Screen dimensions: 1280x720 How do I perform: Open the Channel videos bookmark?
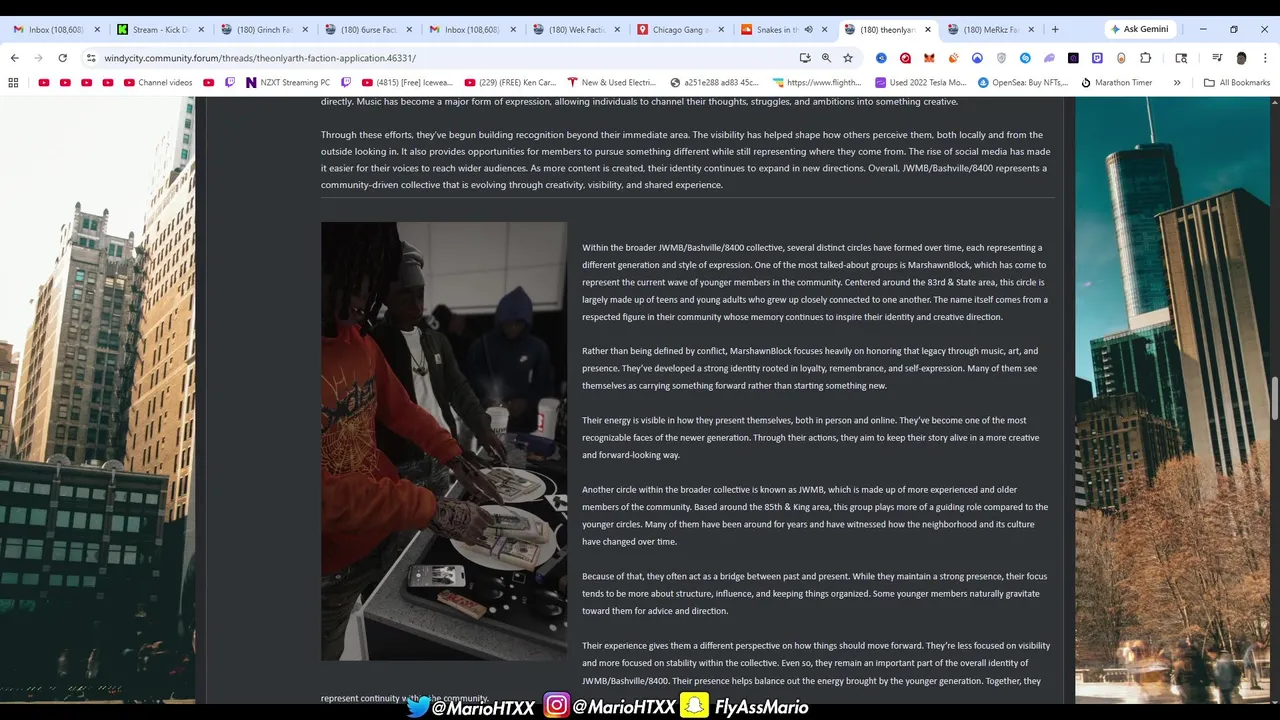point(159,83)
